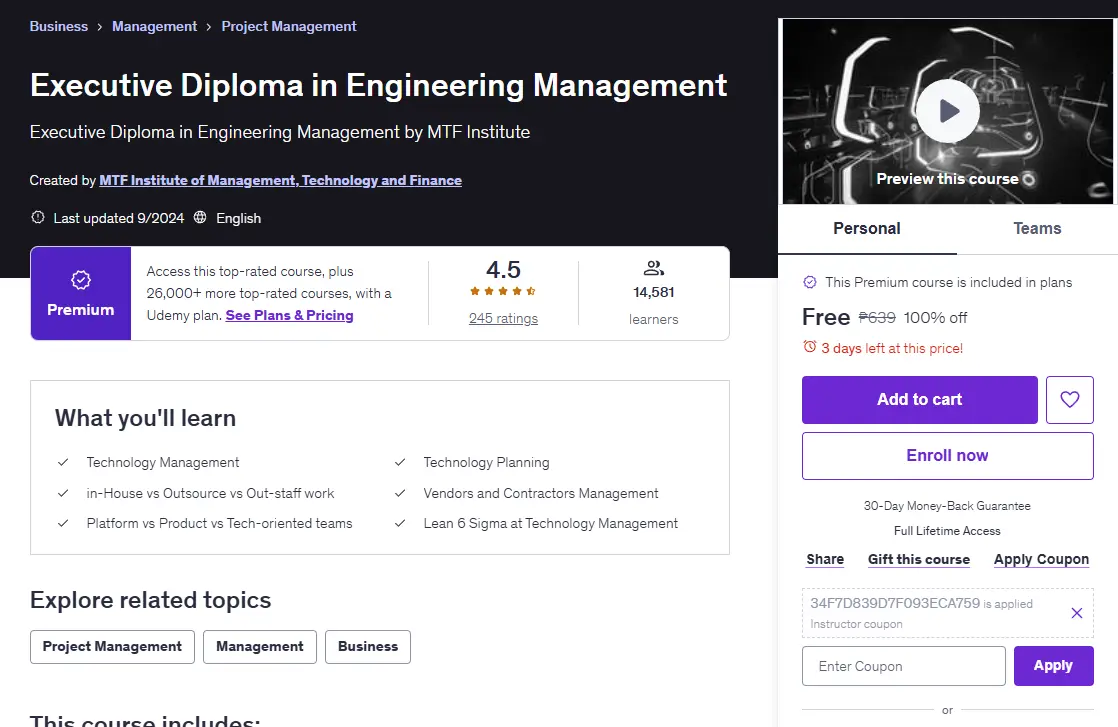Add course to wishlist with heart icon
Image resolution: width=1118 pixels, height=727 pixels.
[x=1070, y=400]
